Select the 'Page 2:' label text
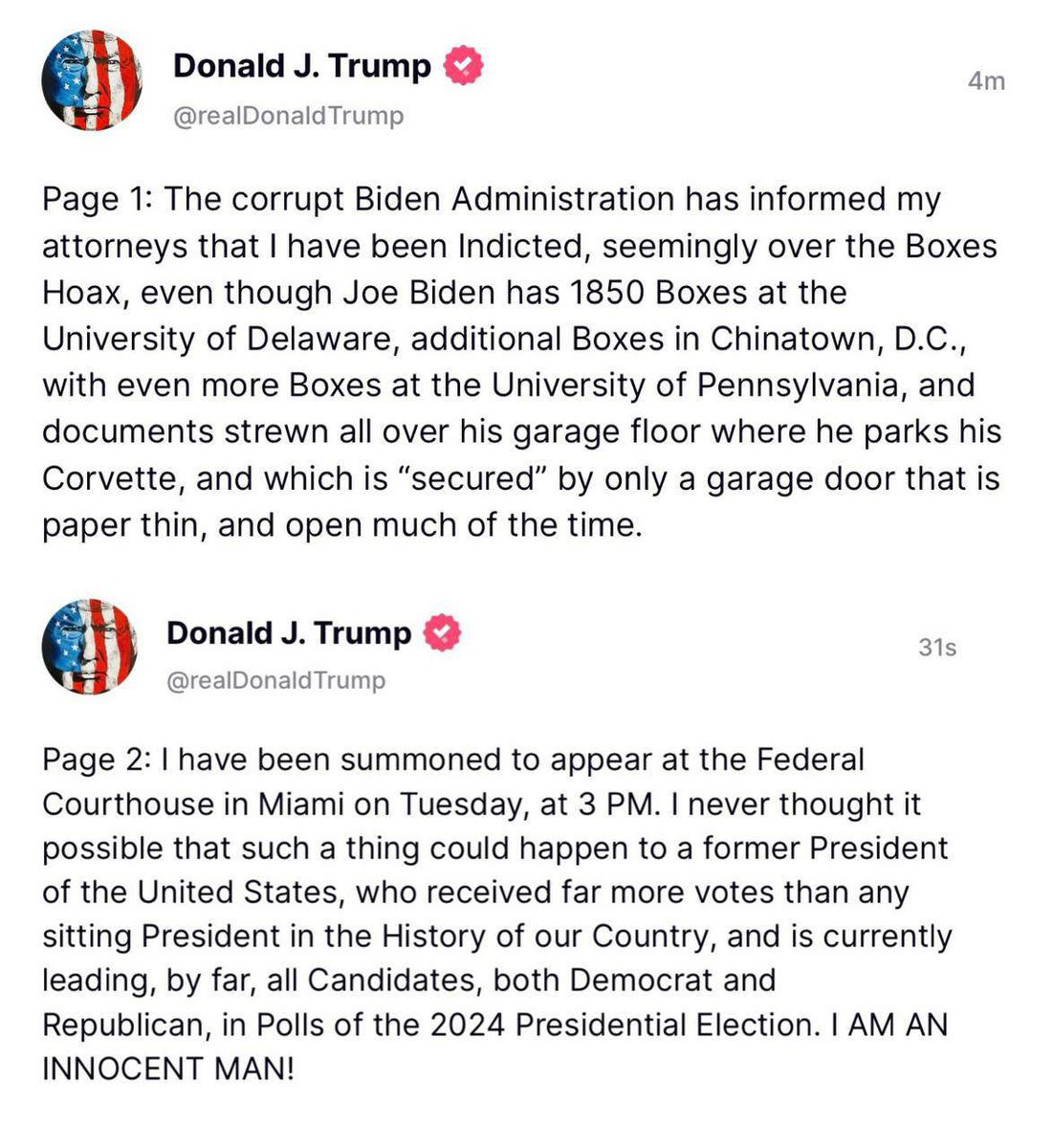The width and height of the screenshot is (1053, 1148). coord(96,760)
